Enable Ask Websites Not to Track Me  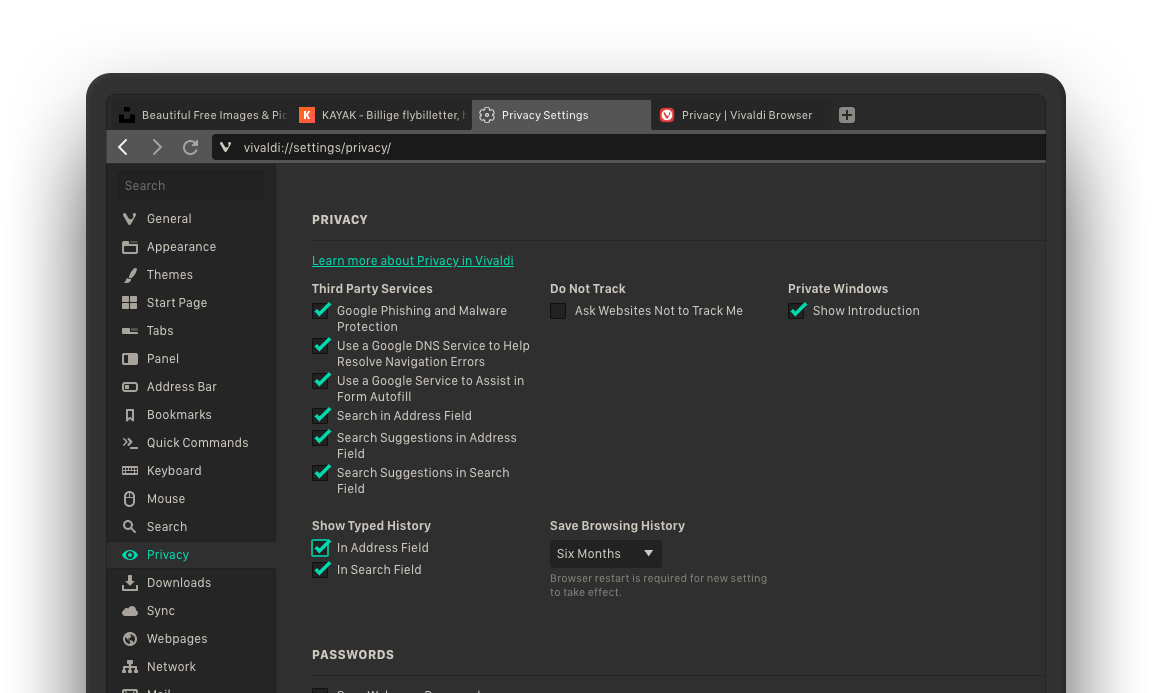(x=557, y=311)
